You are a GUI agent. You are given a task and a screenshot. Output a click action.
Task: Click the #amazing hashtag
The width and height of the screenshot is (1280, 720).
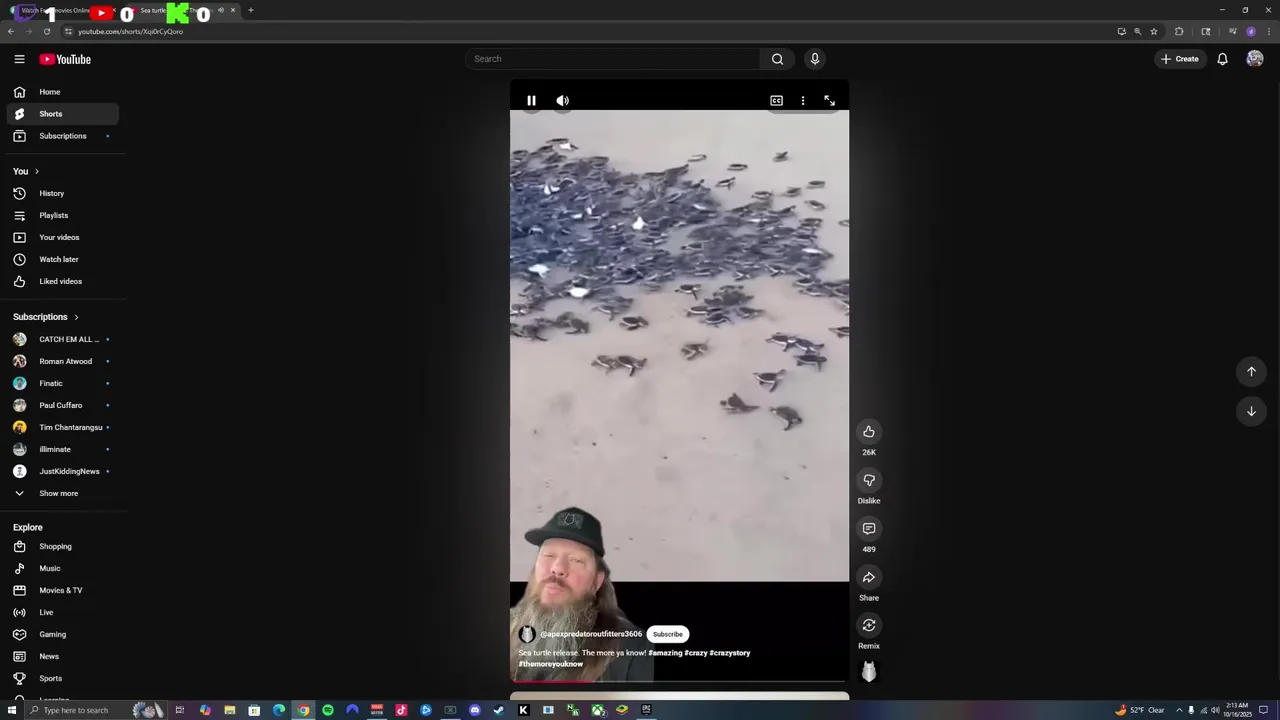tap(665, 653)
